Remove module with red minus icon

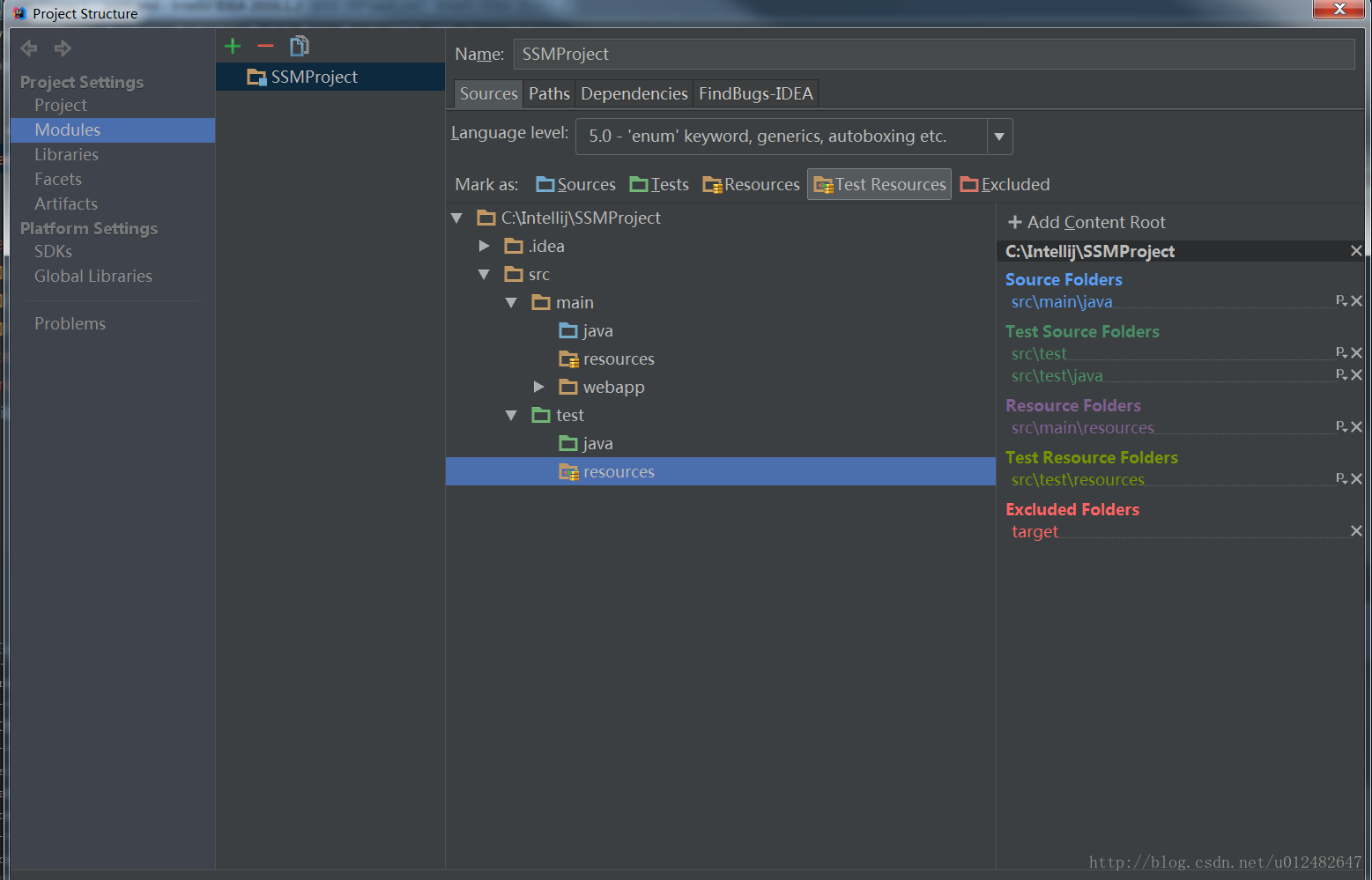click(x=265, y=46)
